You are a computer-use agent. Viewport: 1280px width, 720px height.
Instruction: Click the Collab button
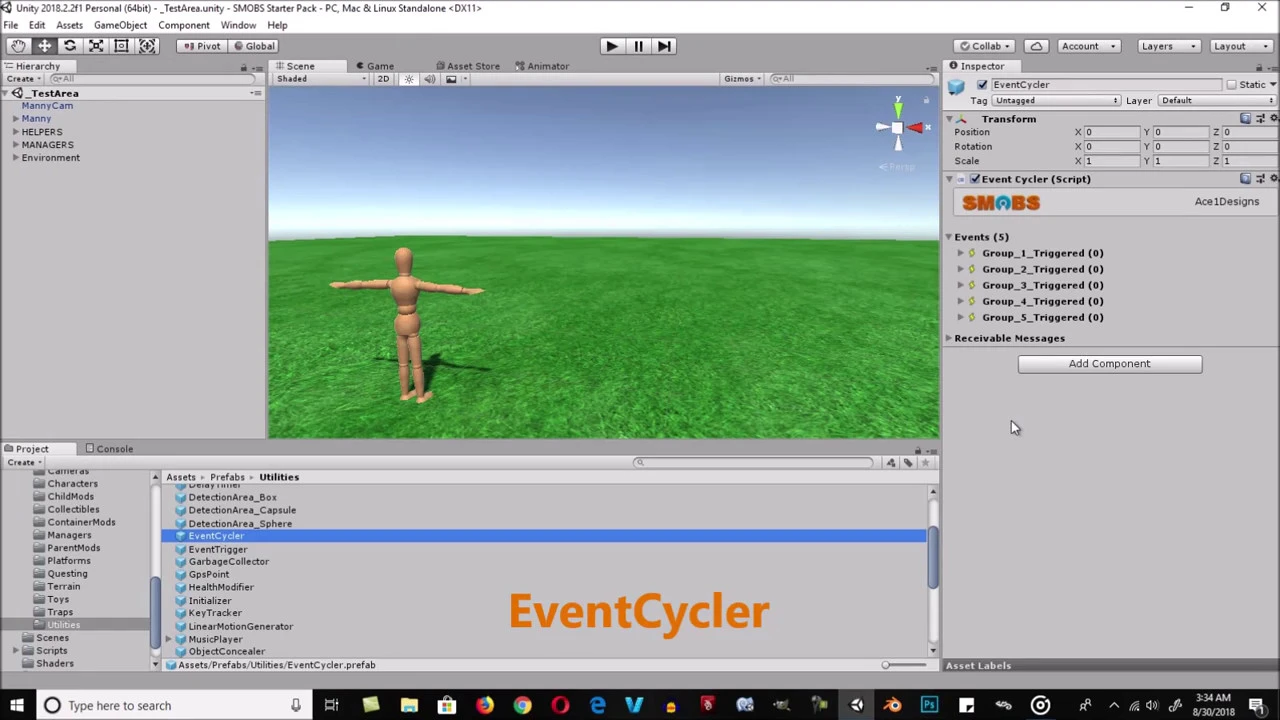point(984,46)
